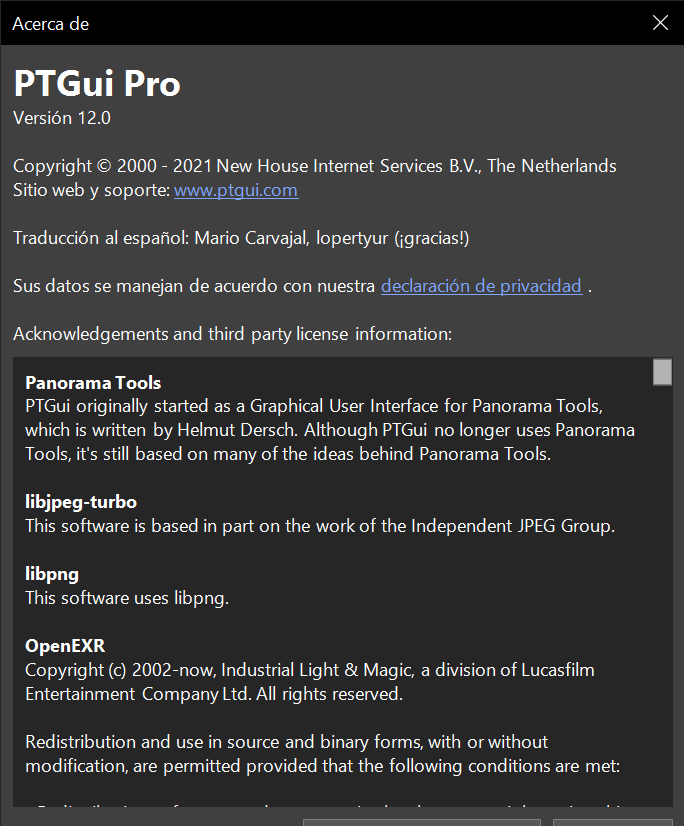Open the declaración de privacidad link

pyautogui.click(x=481, y=286)
